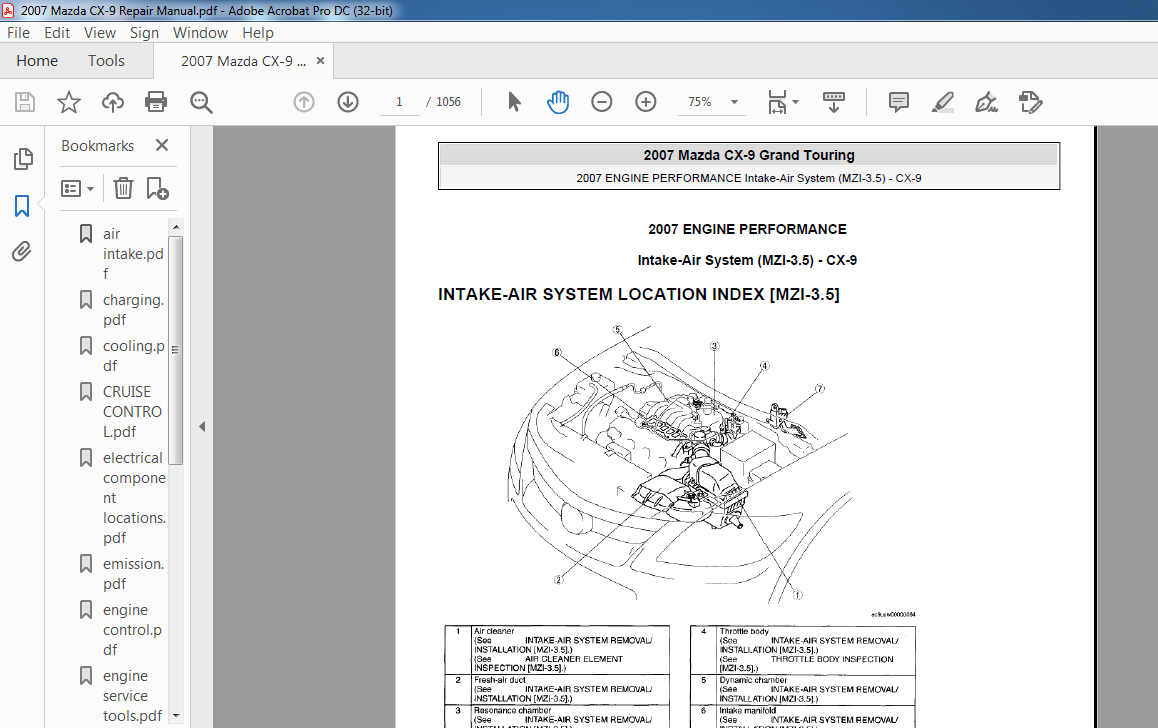Click the engine bay diagram image
Viewport: 1158px width, 728px height.
coord(681,463)
